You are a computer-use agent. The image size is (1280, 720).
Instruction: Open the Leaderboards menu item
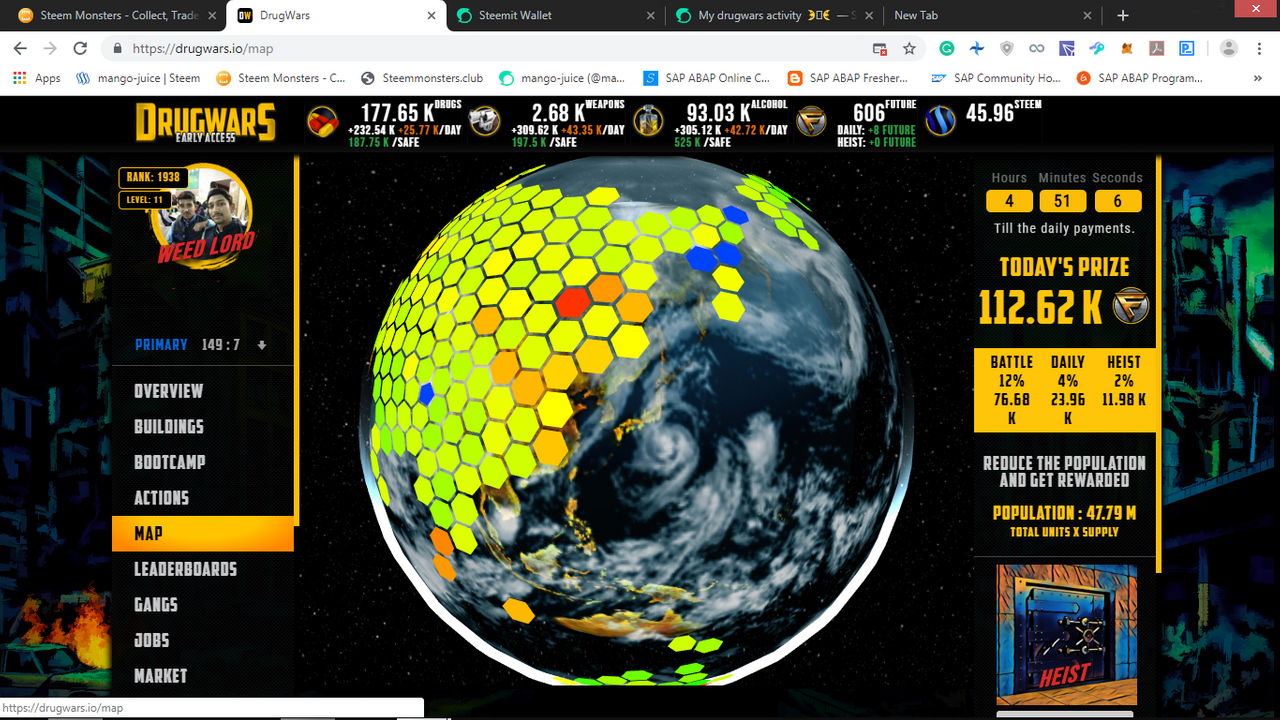click(186, 569)
